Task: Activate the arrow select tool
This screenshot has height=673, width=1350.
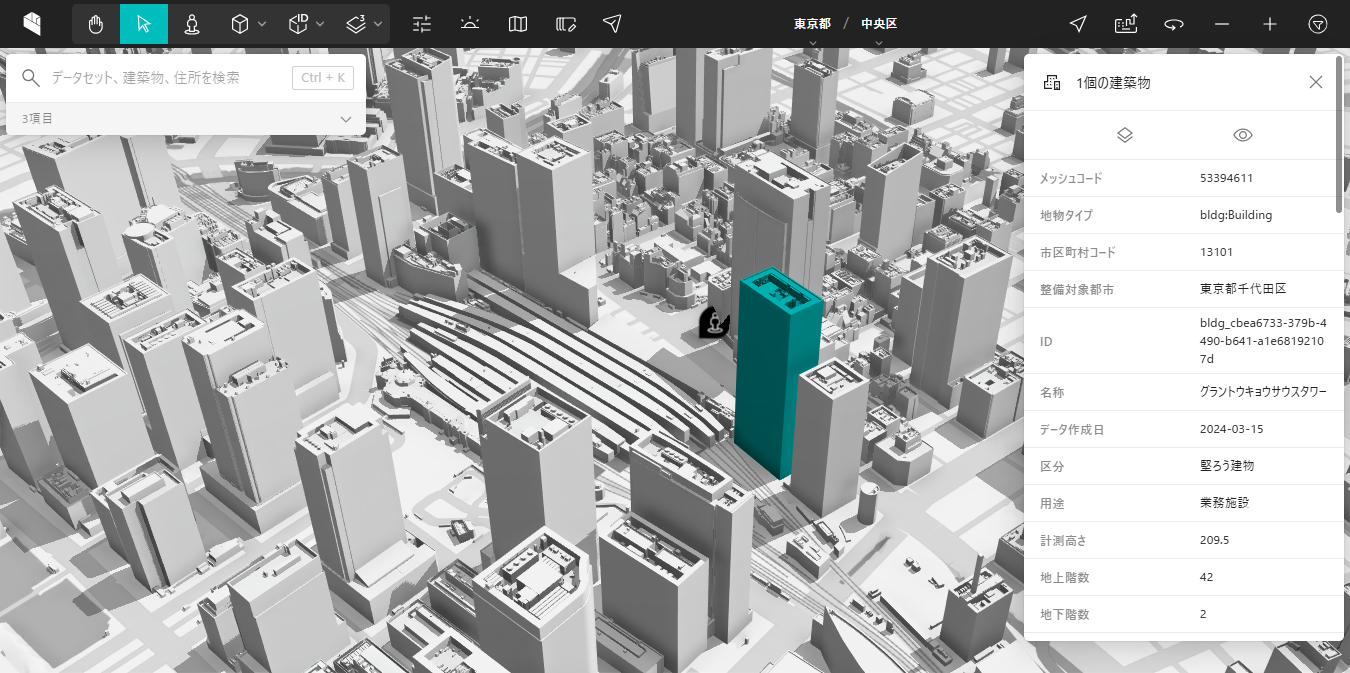Action: click(144, 24)
